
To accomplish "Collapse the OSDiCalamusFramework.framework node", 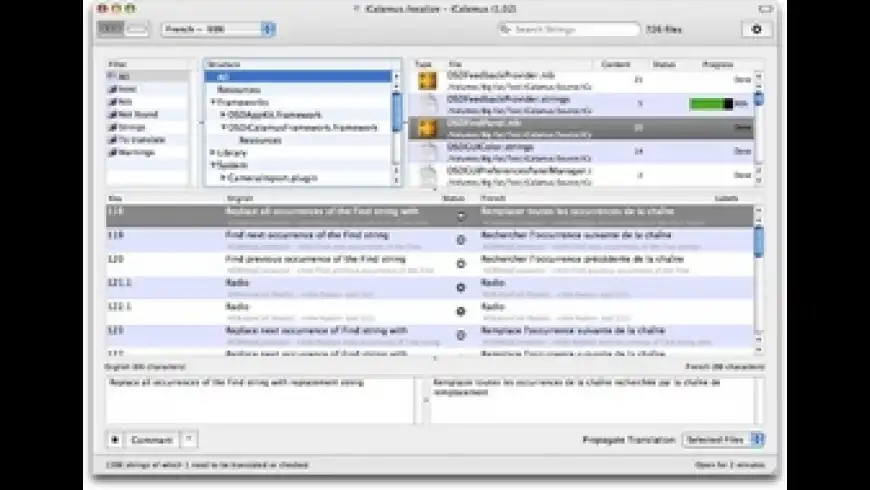I will click(223, 128).
